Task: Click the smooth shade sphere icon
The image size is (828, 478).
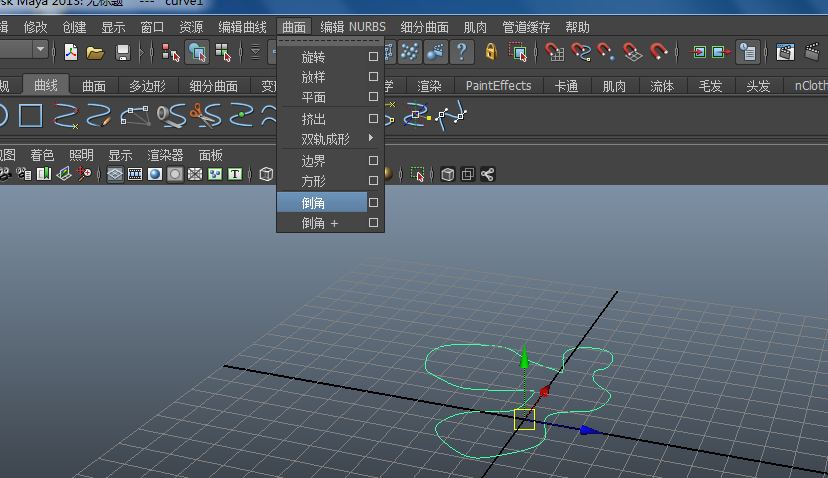Action: point(155,174)
